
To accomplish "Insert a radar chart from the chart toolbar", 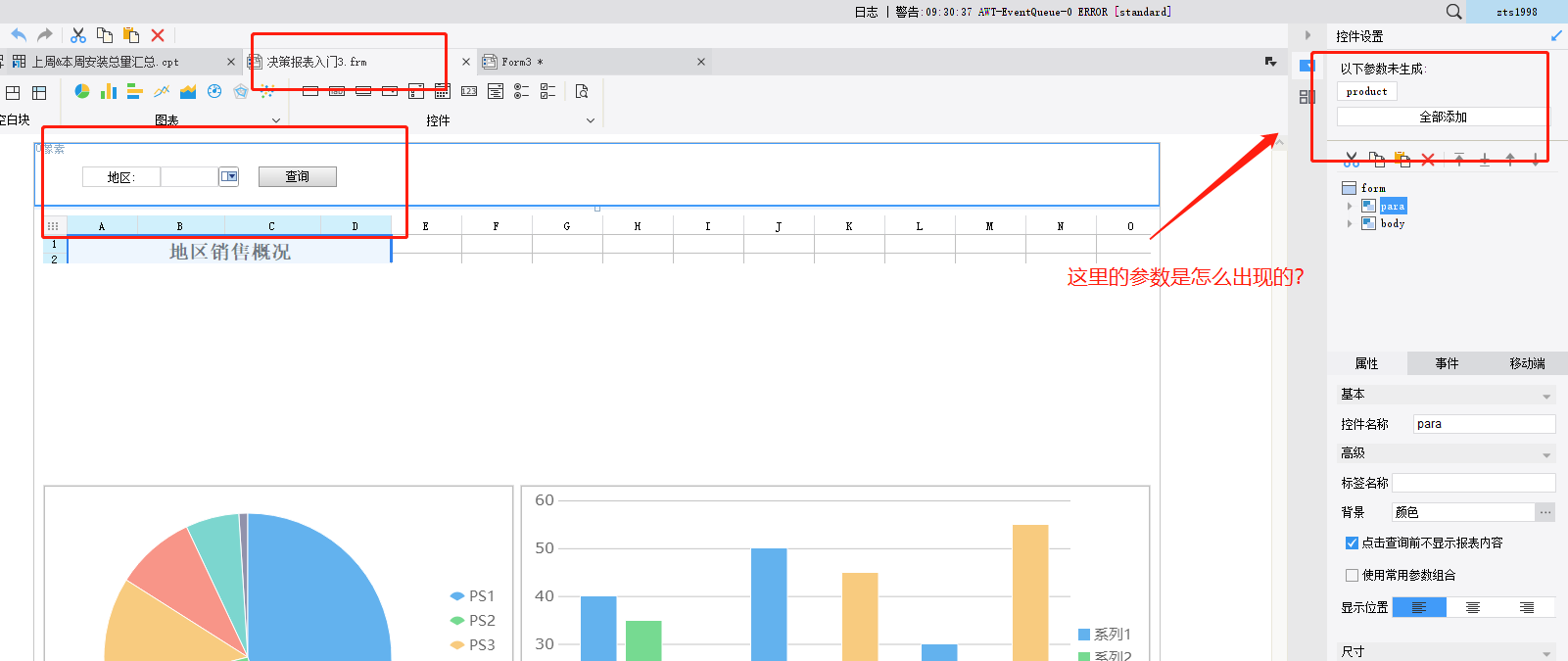I will (241, 91).
